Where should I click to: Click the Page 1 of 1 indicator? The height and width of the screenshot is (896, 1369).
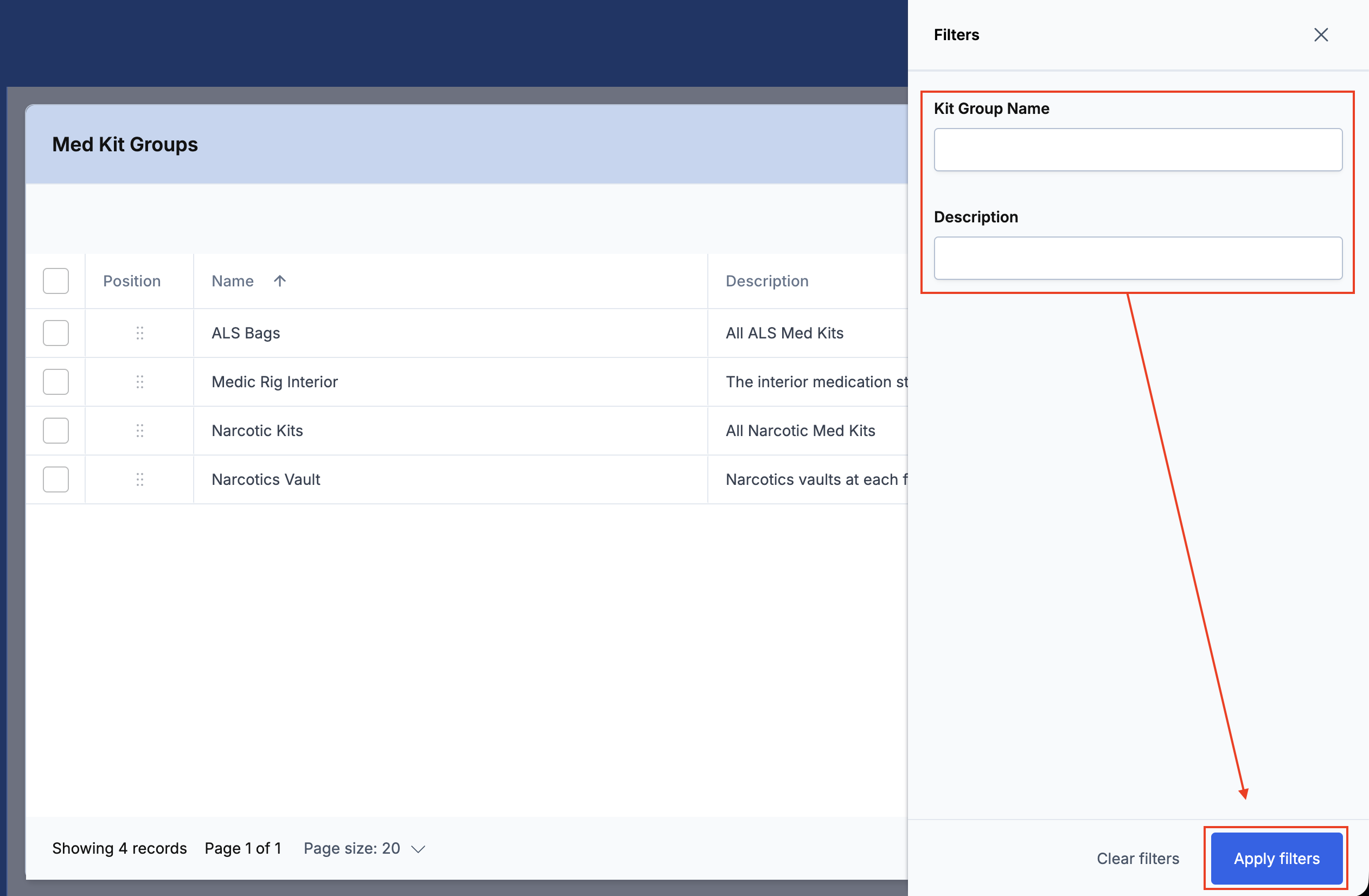243,848
